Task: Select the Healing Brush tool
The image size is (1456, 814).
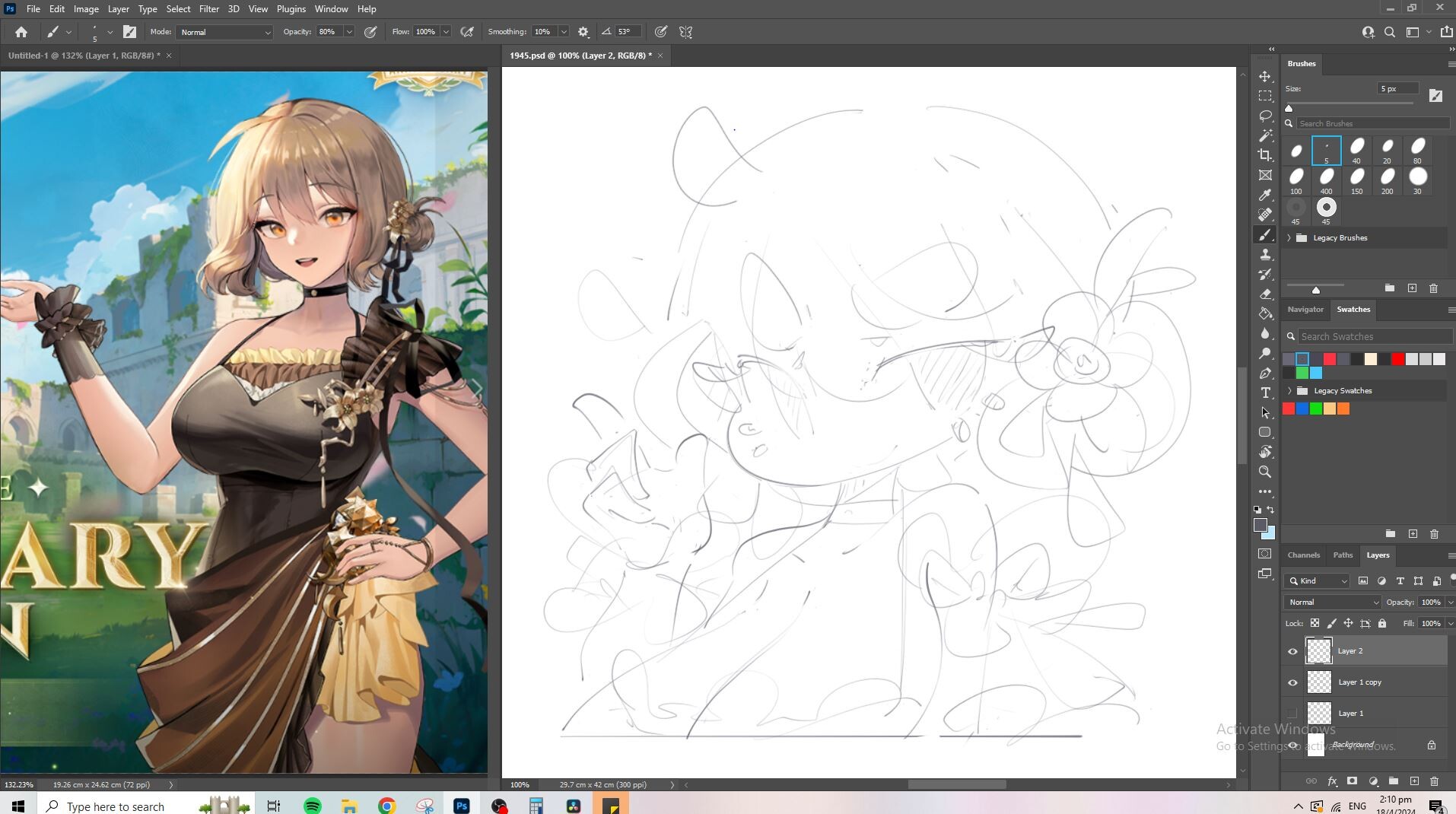Action: click(x=1265, y=215)
